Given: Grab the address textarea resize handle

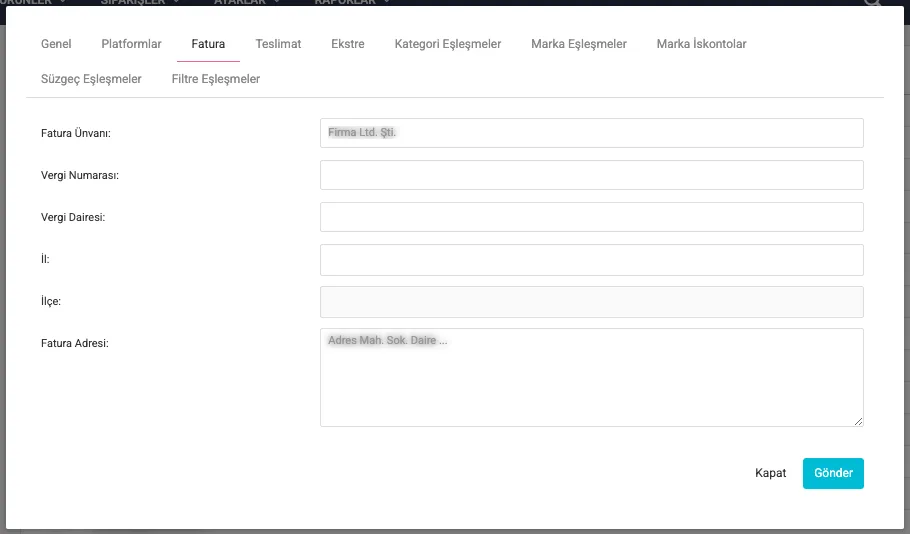Looking at the screenshot, I should pyautogui.click(x=858, y=422).
